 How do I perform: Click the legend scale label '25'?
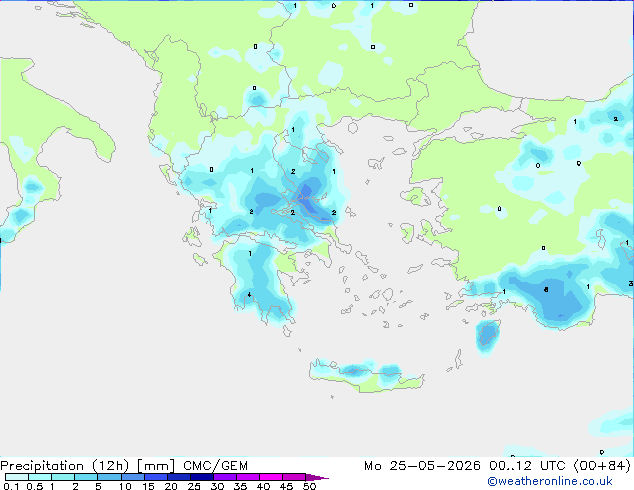194,486
